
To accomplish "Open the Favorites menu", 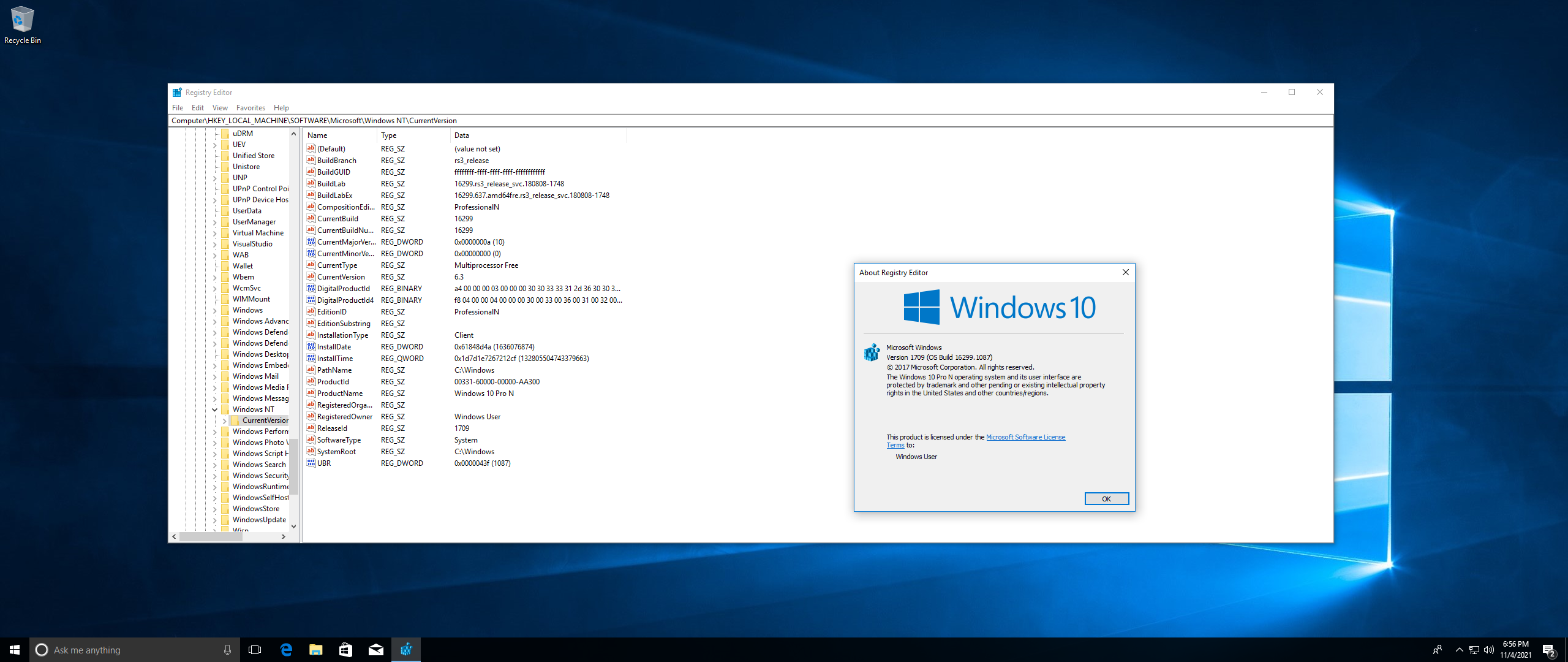I will [x=251, y=108].
